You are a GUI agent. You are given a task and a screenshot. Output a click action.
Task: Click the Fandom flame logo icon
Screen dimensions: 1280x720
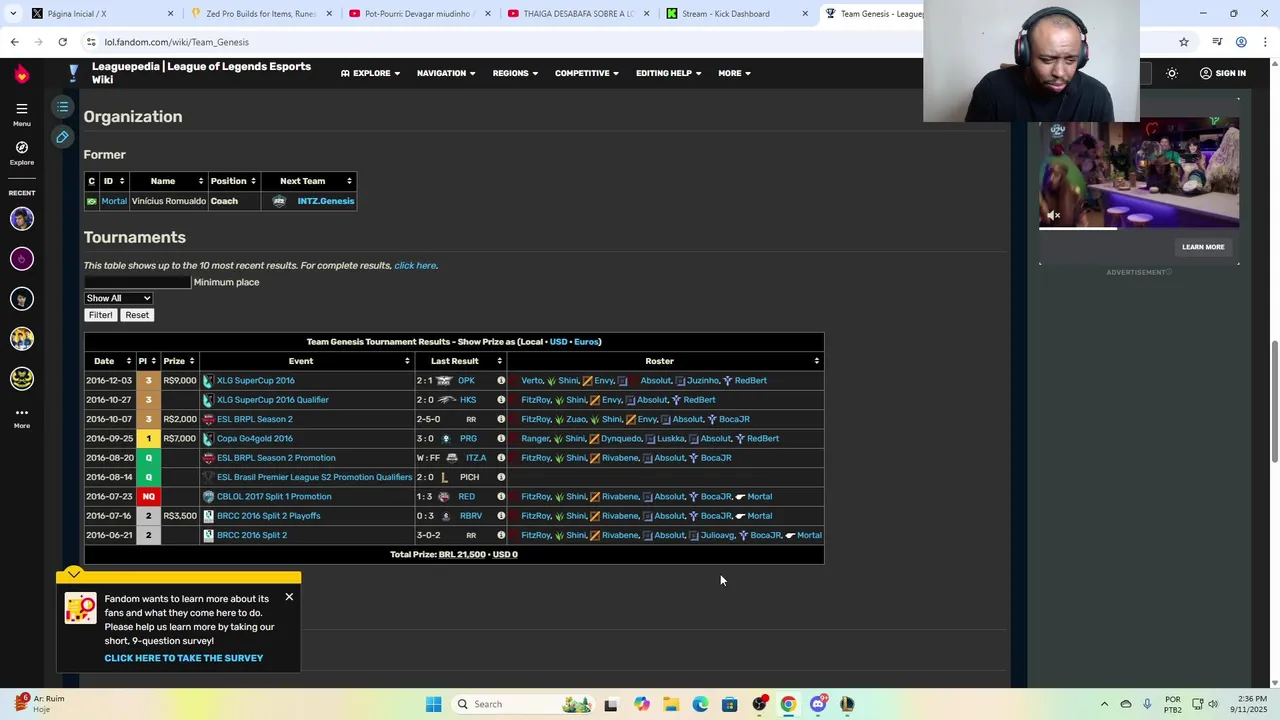[21, 74]
